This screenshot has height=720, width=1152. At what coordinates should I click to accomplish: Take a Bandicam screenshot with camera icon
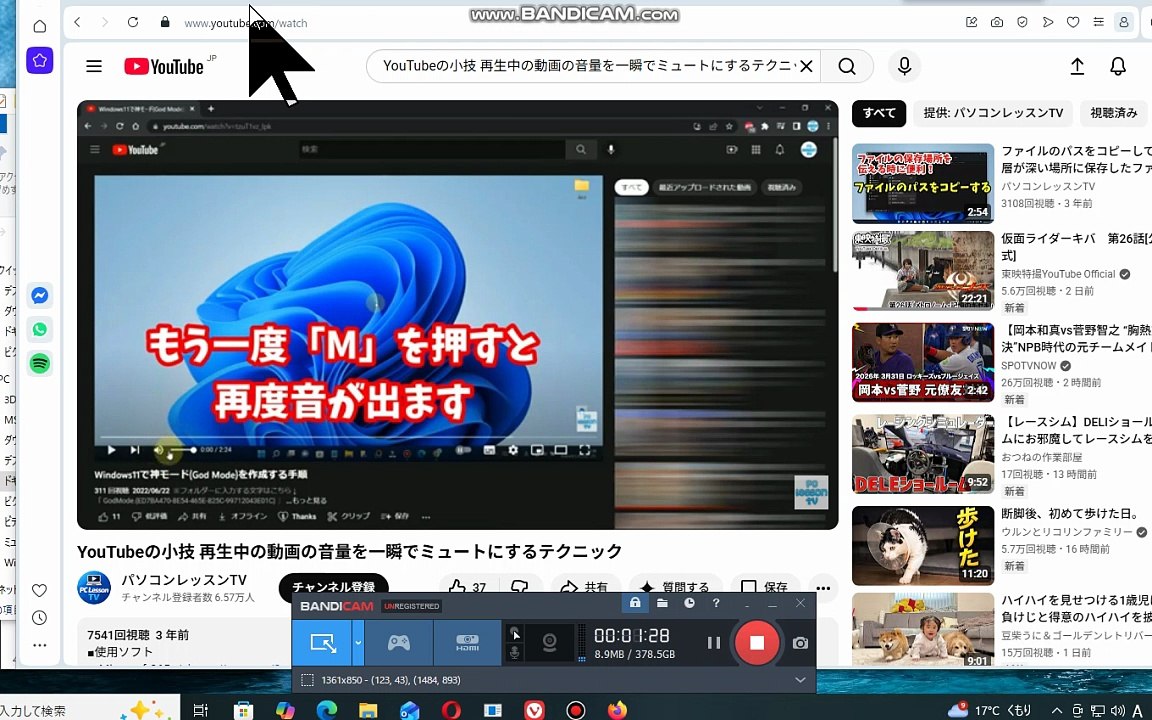(800, 643)
